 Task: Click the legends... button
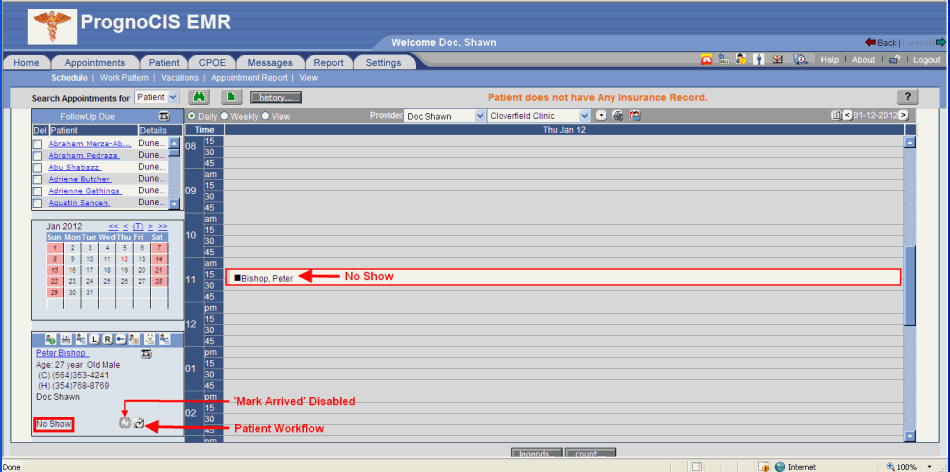[x=537, y=454]
